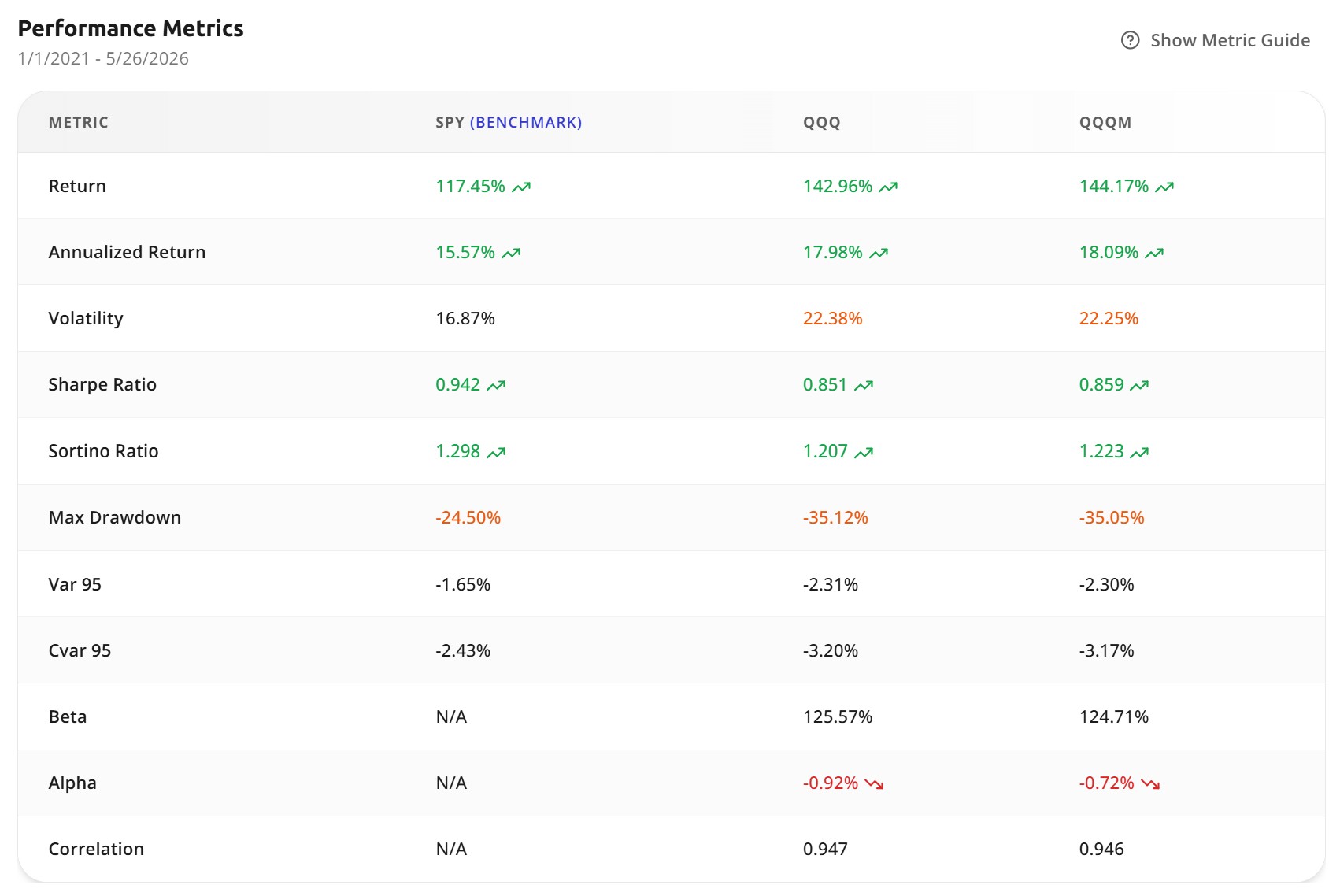Click the up arrow beside SPY Sortino Ratio 1.298

(x=496, y=452)
